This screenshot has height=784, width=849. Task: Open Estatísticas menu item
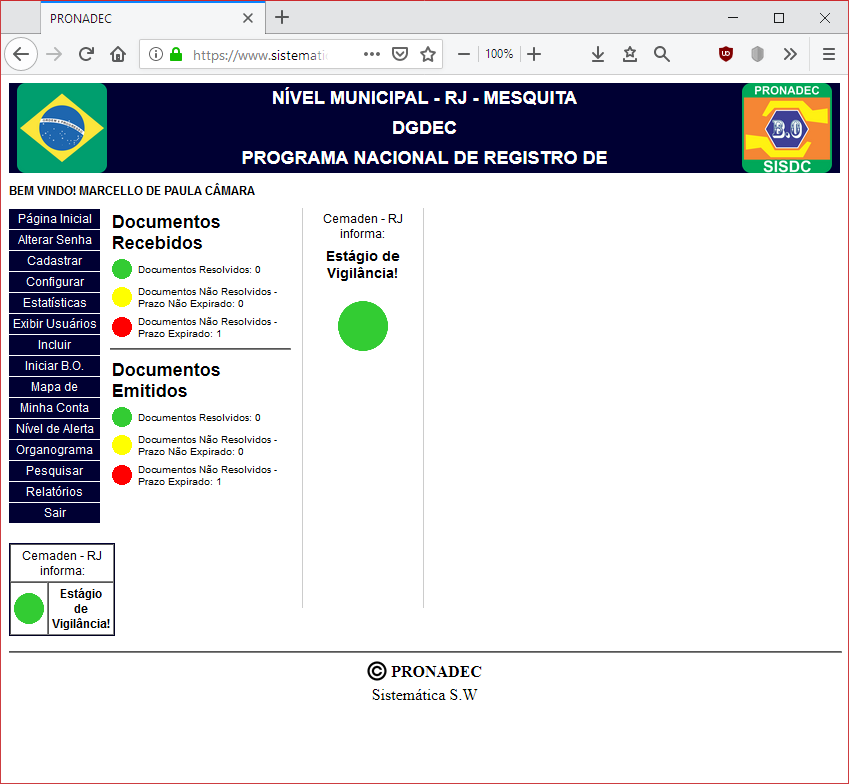[x=55, y=303]
